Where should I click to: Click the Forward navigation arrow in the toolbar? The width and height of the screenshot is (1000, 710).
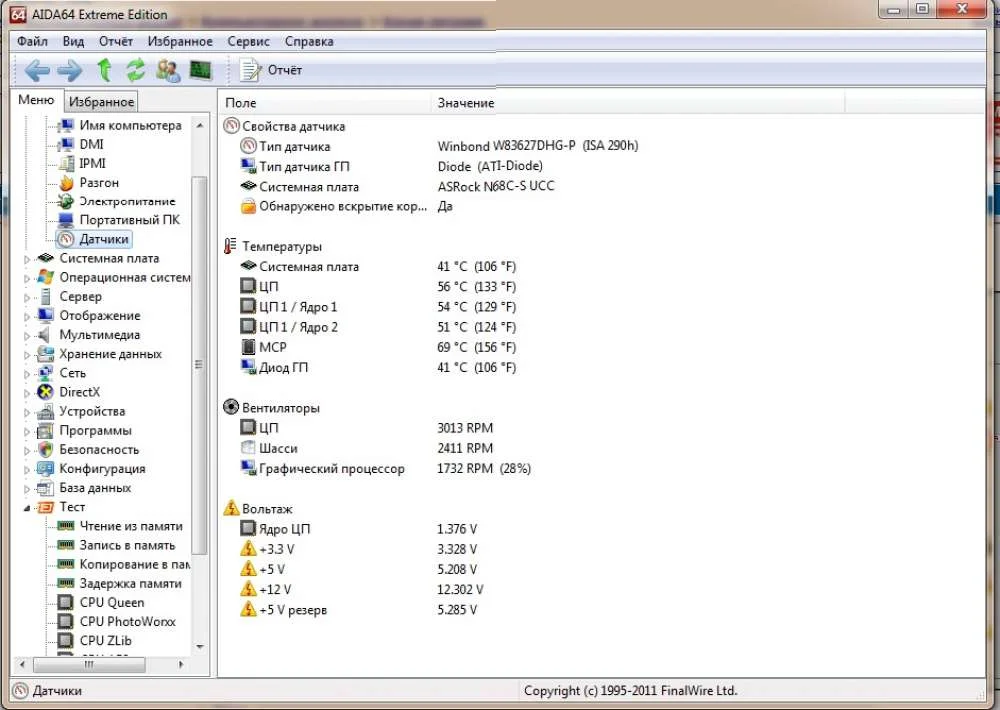point(70,70)
